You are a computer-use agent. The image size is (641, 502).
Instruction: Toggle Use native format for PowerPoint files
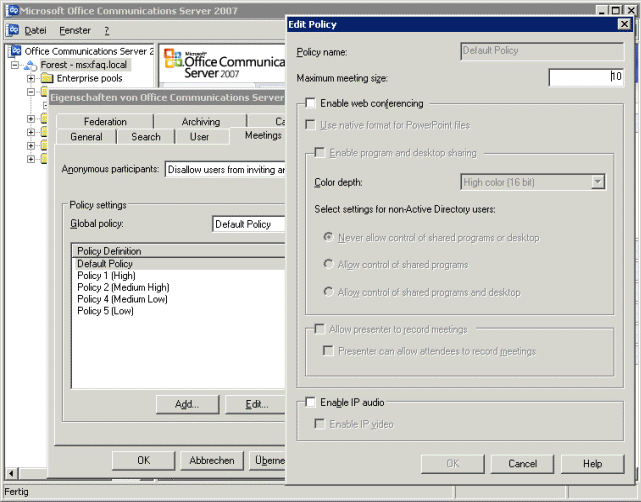(x=310, y=125)
